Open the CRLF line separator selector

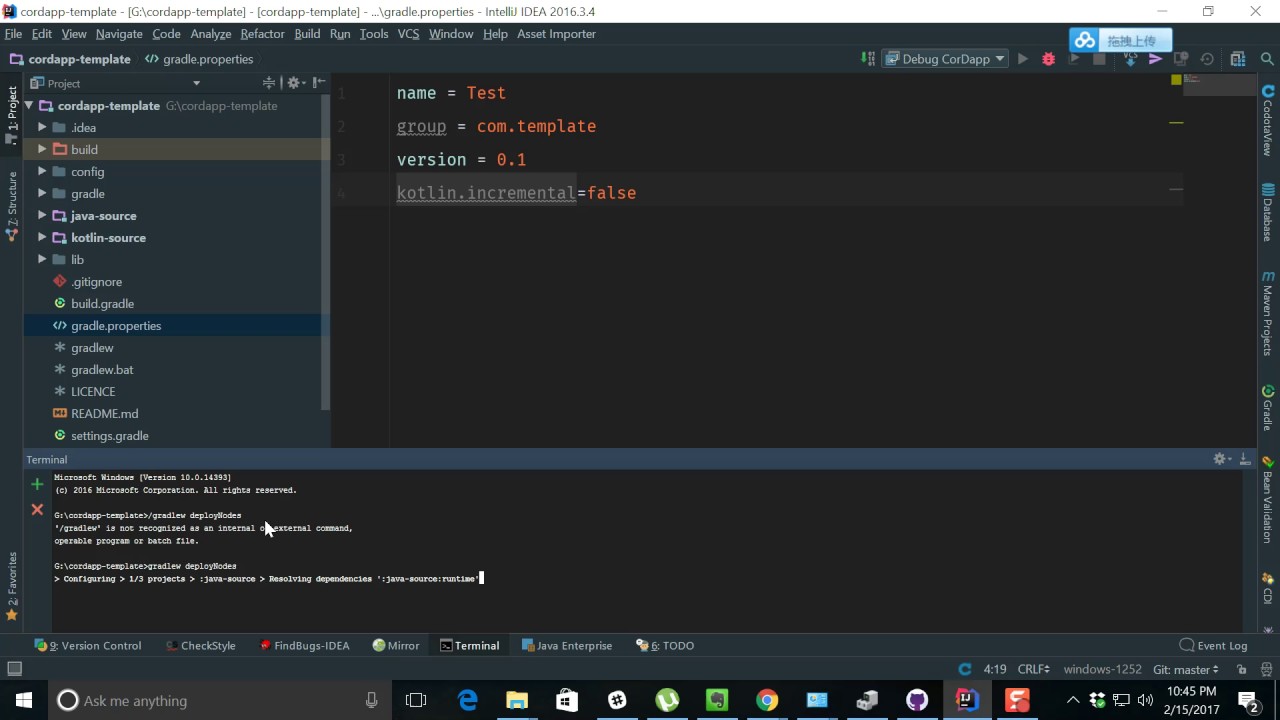pyautogui.click(x=1034, y=669)
